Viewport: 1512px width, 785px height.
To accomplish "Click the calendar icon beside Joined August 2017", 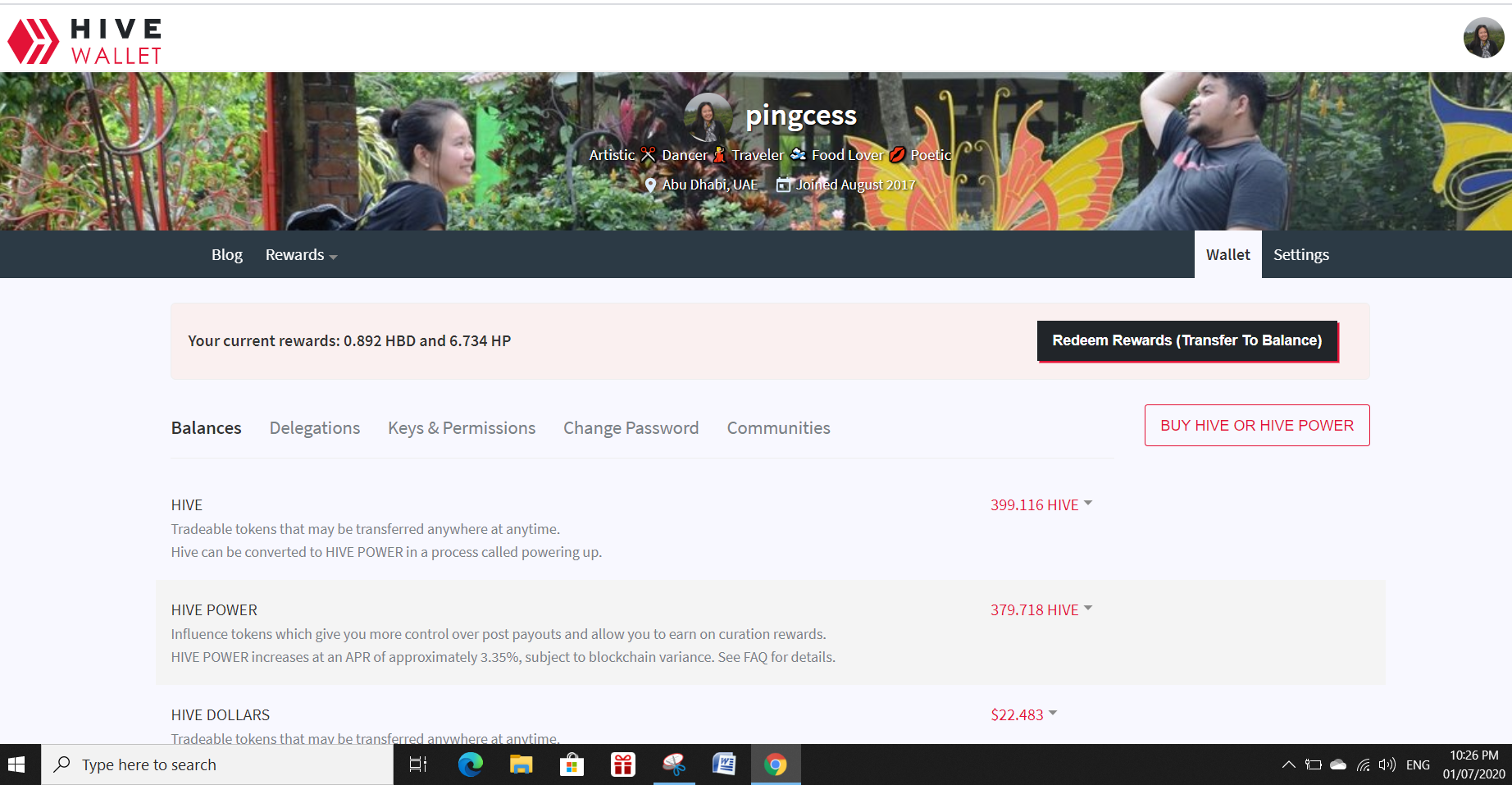I will click(783, 185).
